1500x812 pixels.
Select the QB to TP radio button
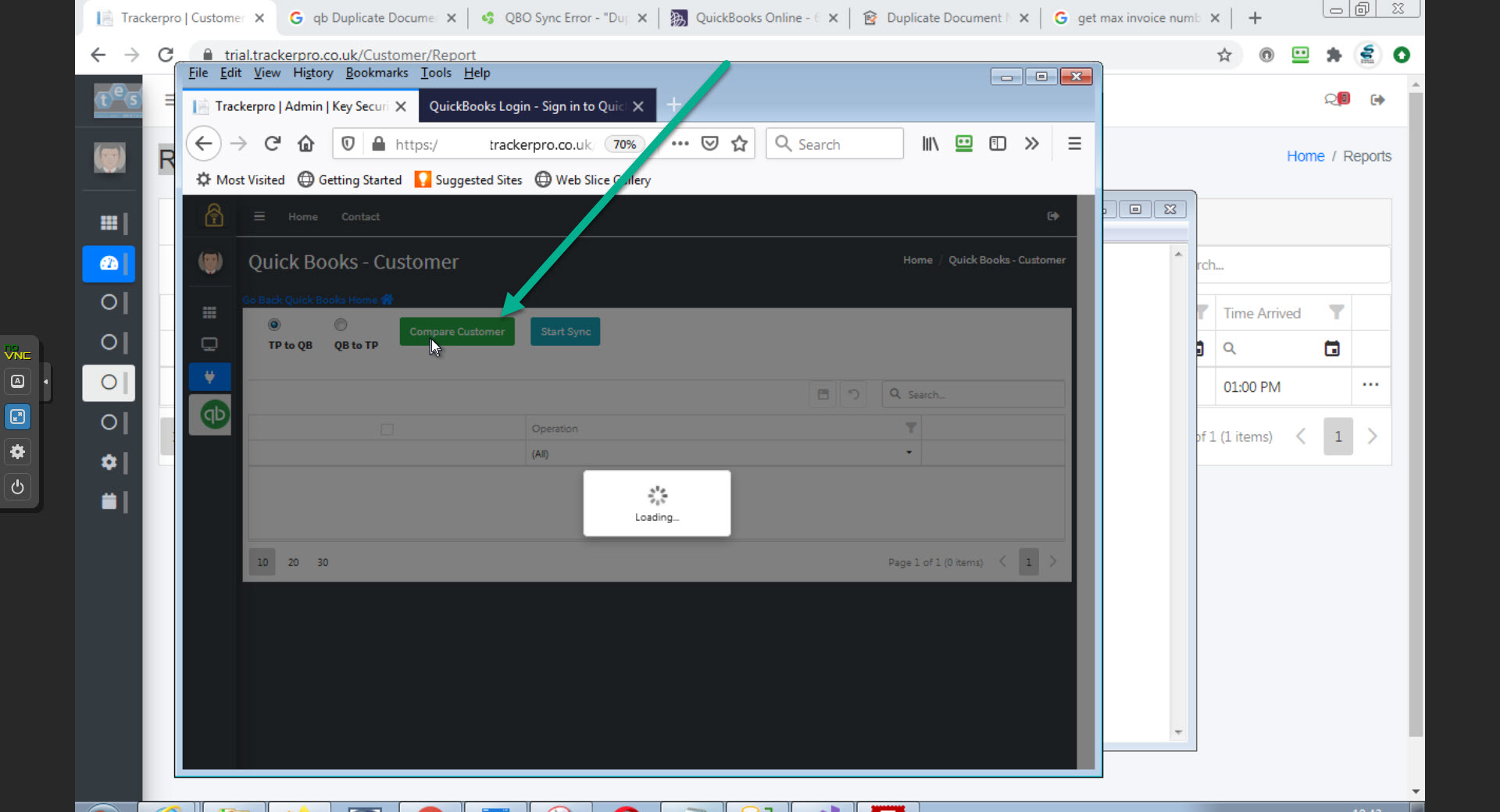341,324
